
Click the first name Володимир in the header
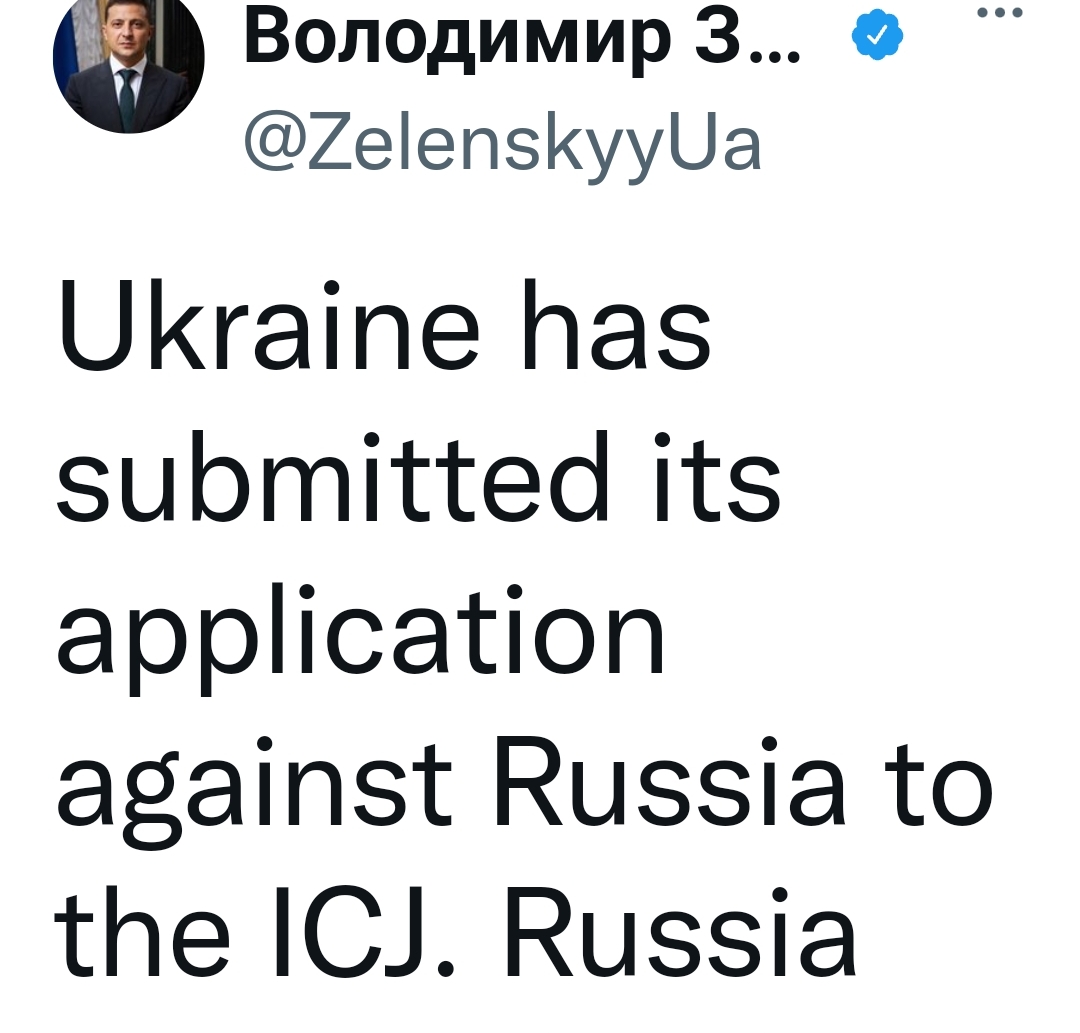[457, 39]
